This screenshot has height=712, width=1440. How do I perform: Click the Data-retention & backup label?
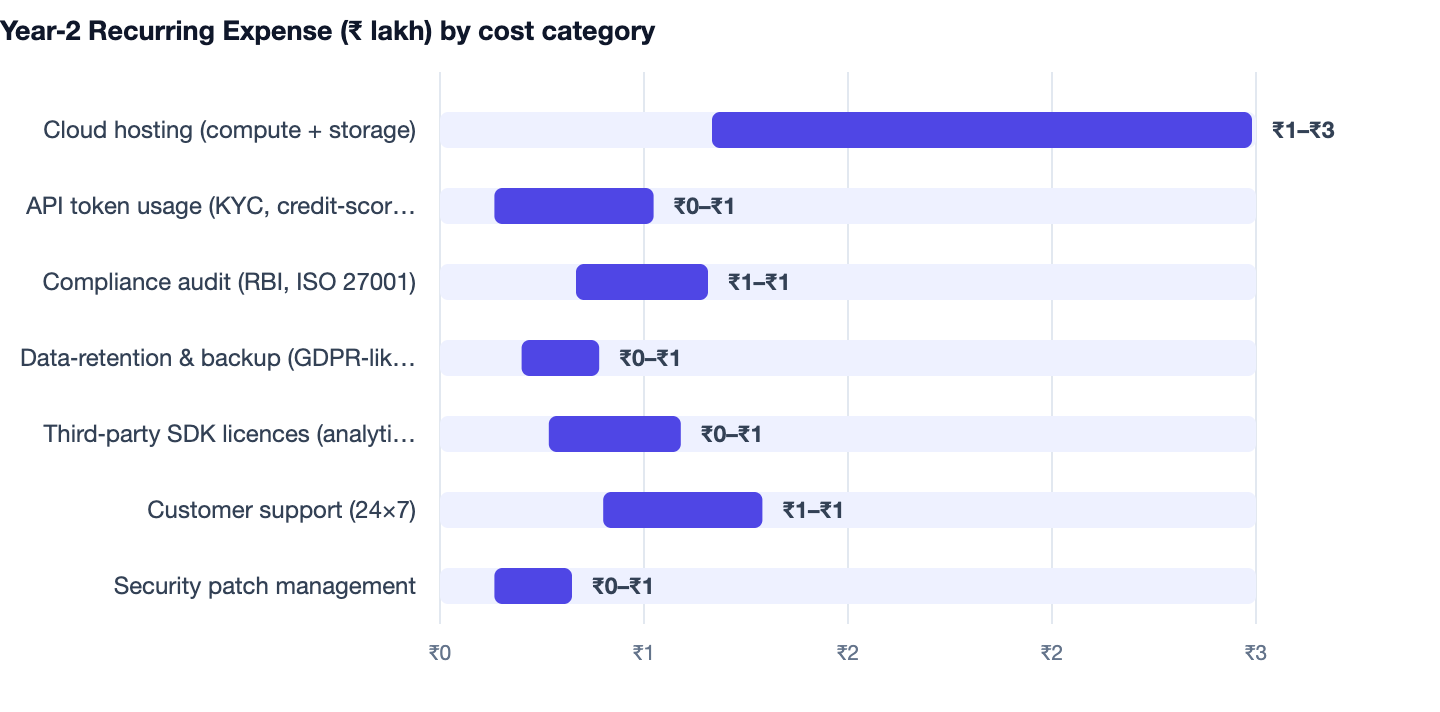click(218, 358)
